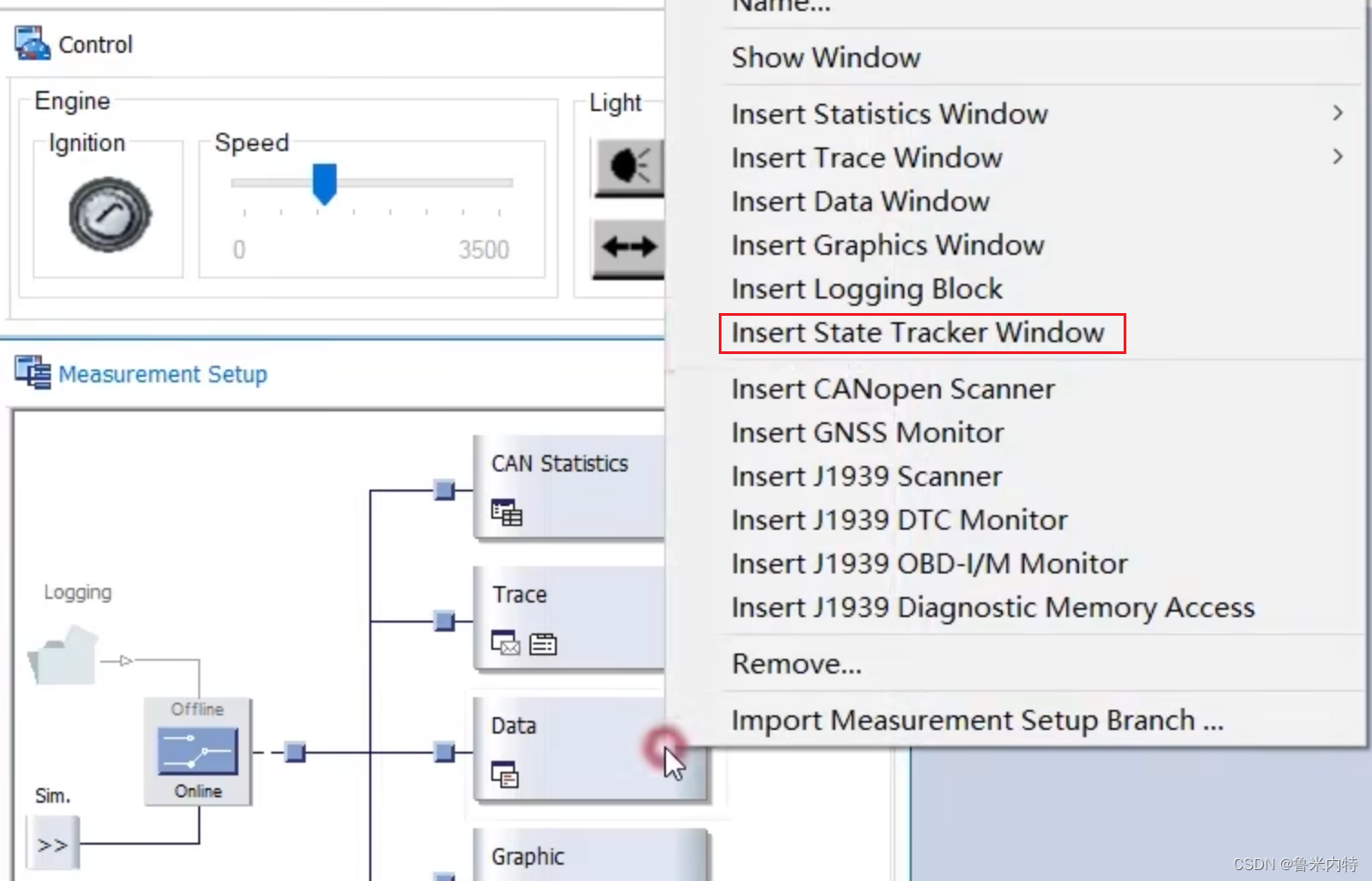Click the hotspot node before Trace block

(444, 622)
